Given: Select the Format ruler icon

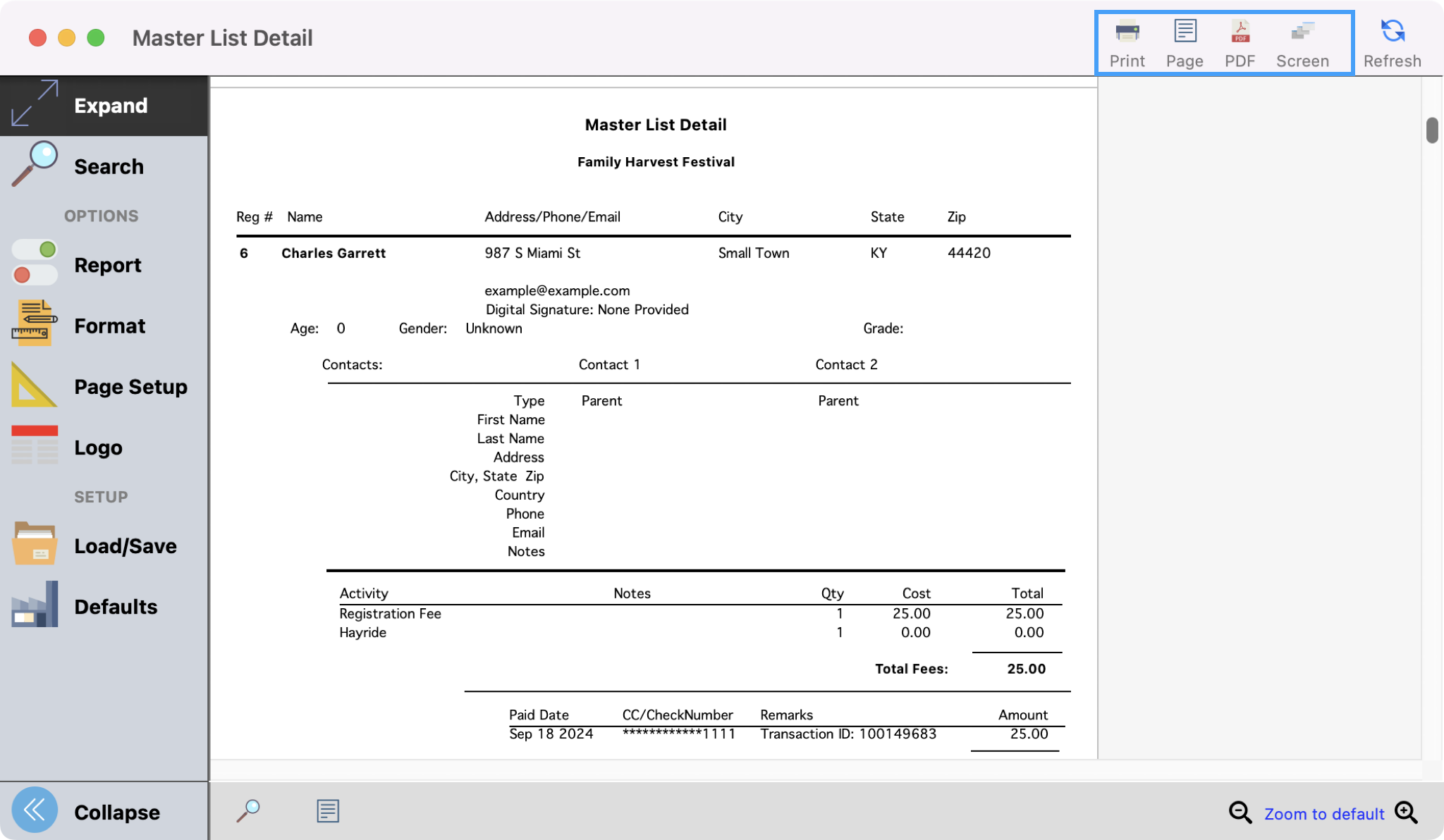Looking at the screenshot, I should pos(33,324).
